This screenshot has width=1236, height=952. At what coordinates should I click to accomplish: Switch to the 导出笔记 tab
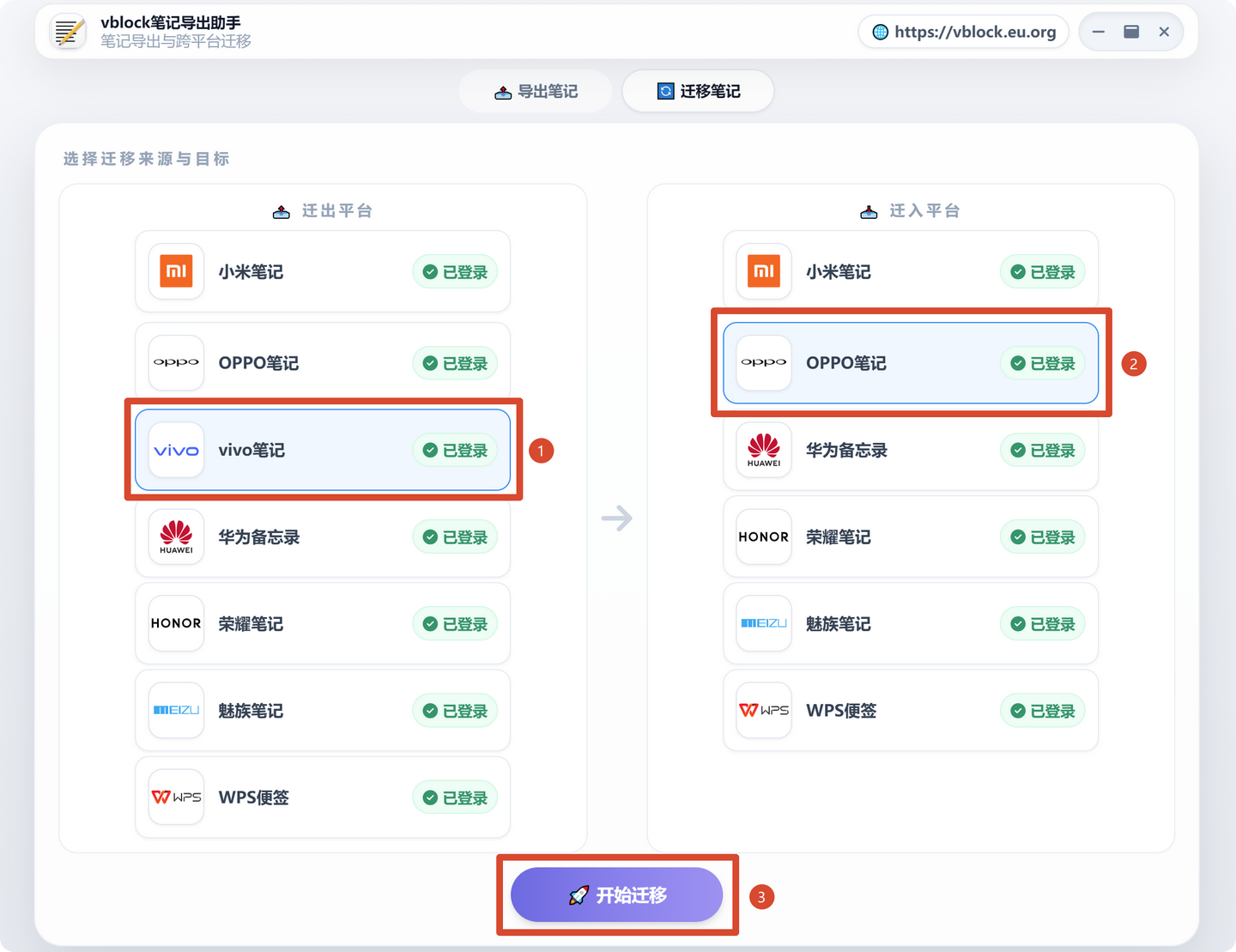click(536, 91)
